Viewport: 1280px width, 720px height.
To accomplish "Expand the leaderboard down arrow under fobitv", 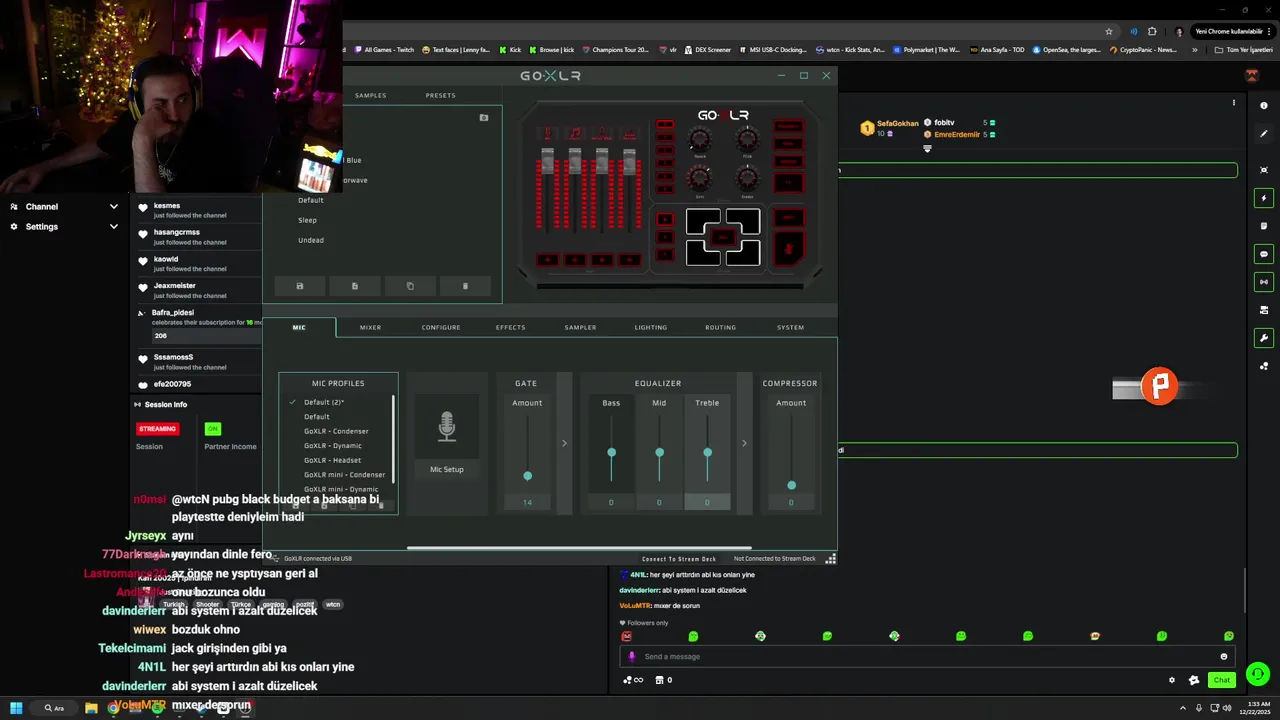I will pyautogui.click(x=927, y=149).
